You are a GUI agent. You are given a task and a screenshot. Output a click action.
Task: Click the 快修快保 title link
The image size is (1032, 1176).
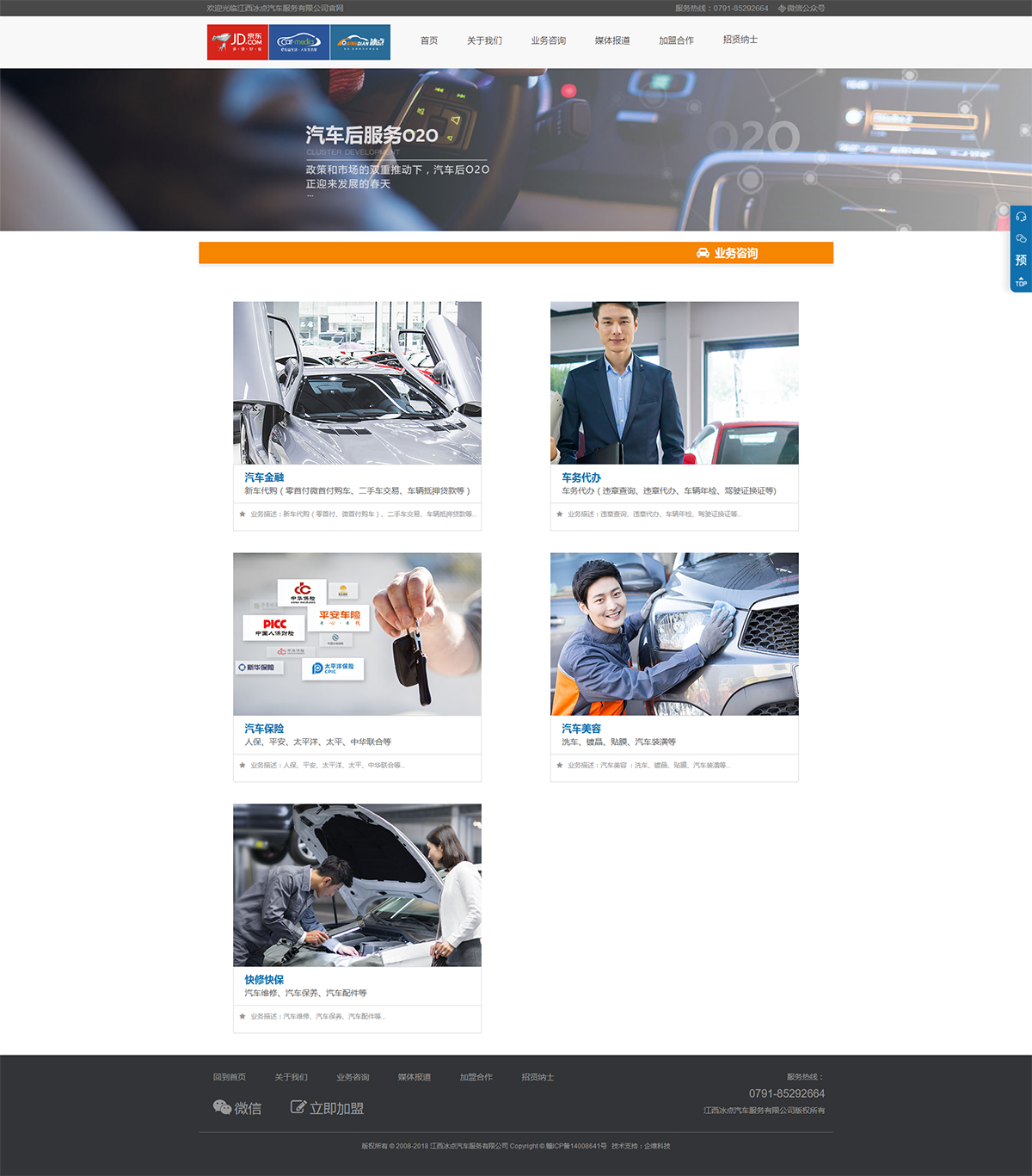(264, 980)
